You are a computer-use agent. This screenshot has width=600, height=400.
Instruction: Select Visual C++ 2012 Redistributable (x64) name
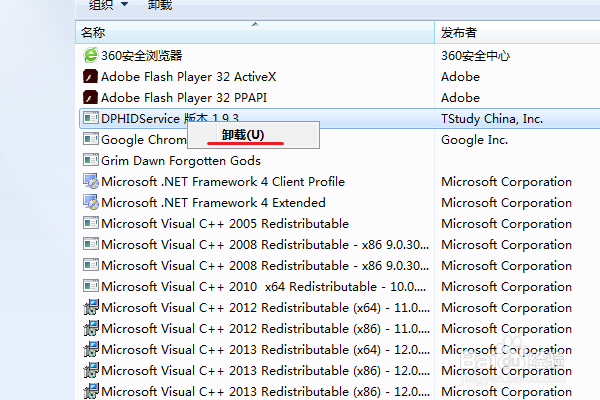point(266,308)
